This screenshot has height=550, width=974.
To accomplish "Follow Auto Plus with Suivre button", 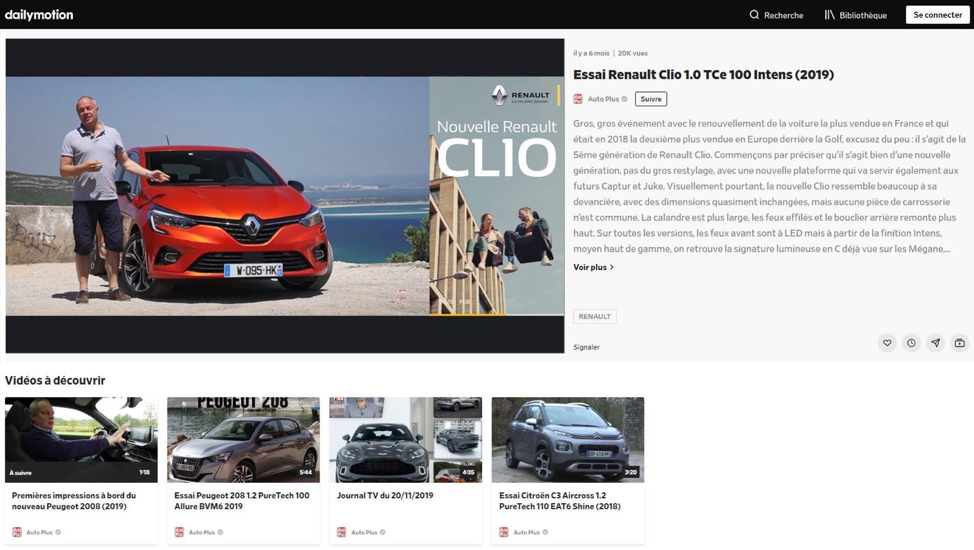I will tap(650, 99).
